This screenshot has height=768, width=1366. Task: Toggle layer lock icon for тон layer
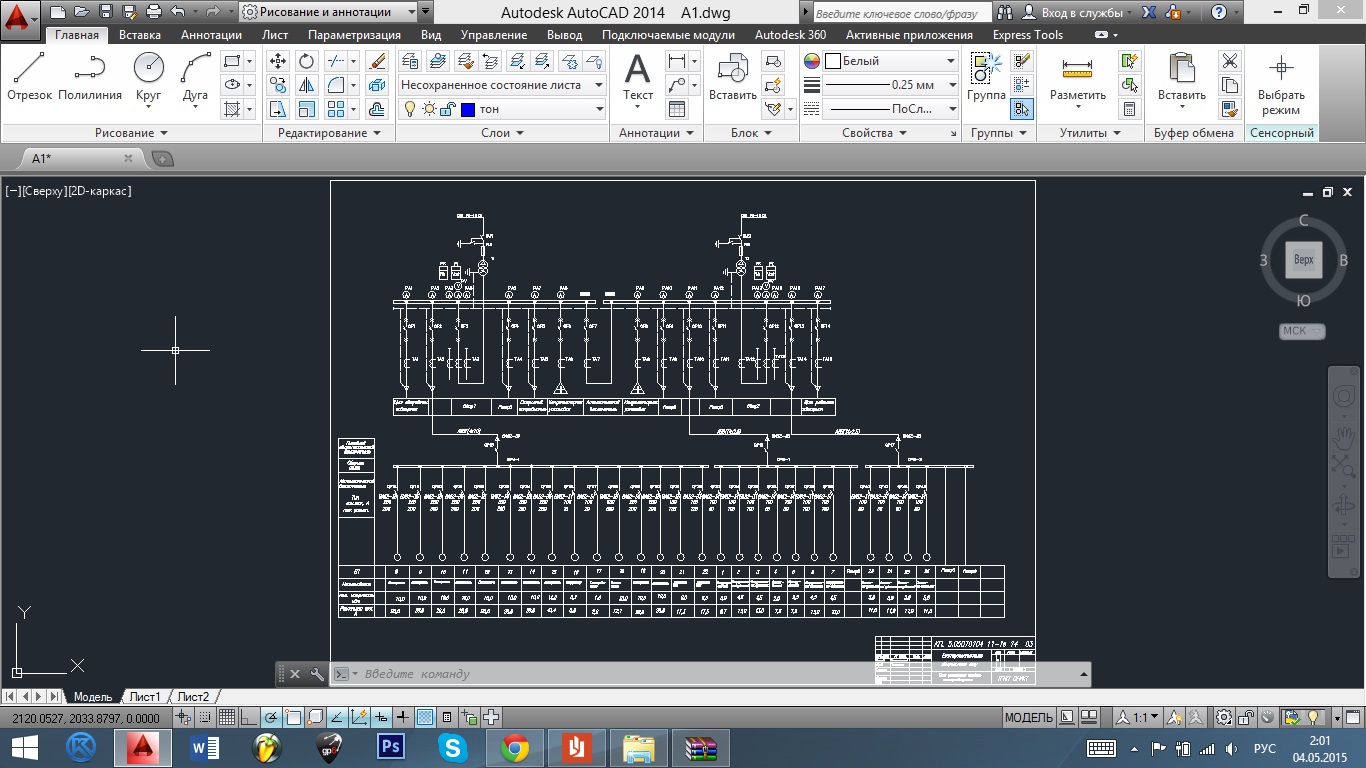[x=448, y=109]
